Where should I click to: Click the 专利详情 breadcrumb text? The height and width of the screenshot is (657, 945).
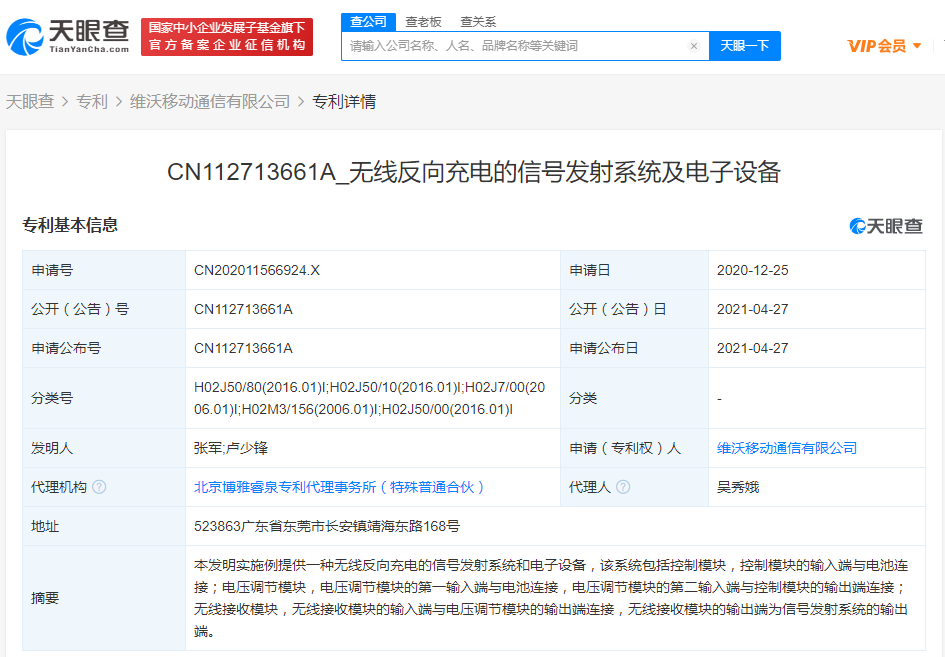pos(344,101)
